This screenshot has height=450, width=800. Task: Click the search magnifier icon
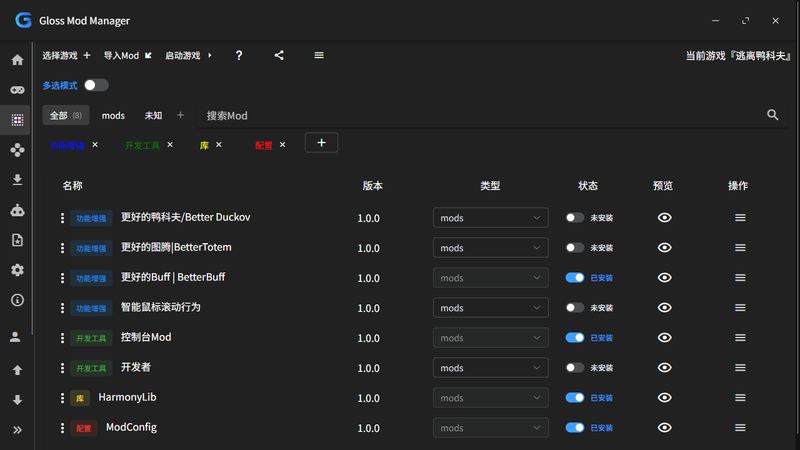tap(773, 115)
